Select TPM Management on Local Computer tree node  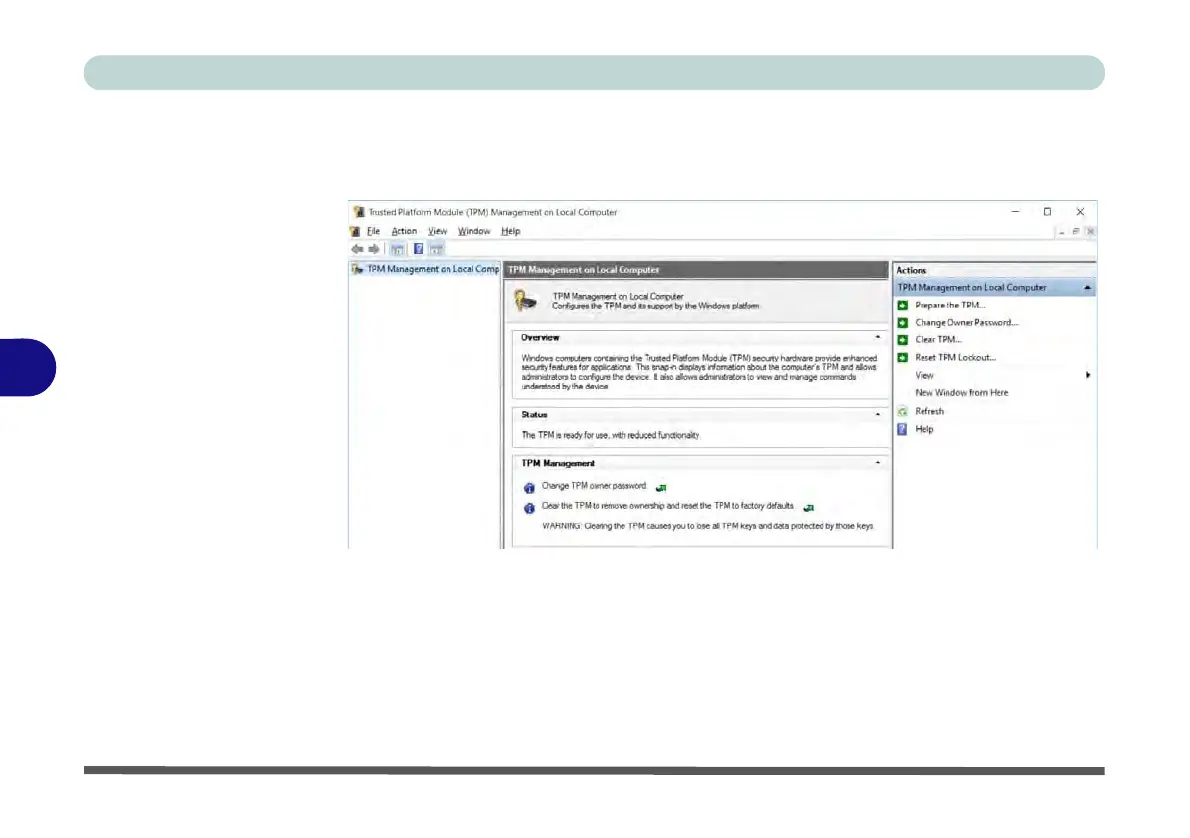tap(433, 269)
